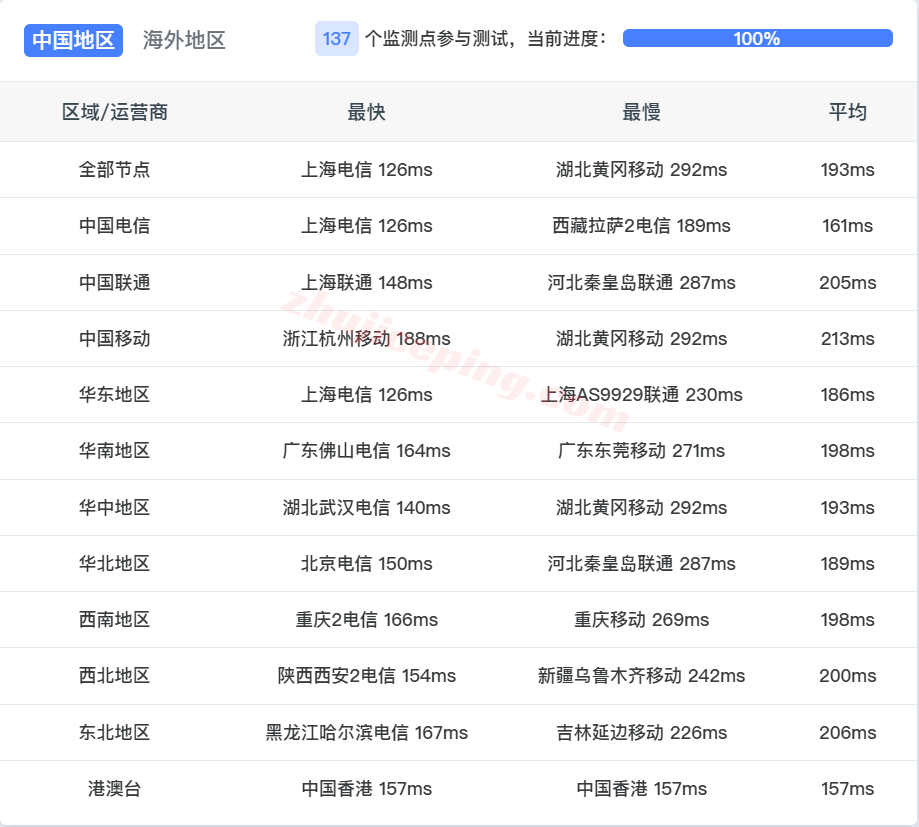Click 193ms average in 华中地区 row

click(847, 508)
